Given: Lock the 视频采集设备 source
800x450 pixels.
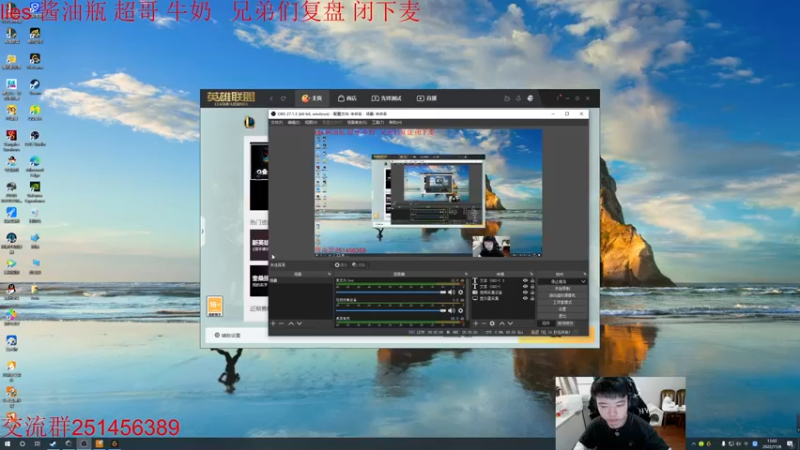Looking at the screenshot, I should 532,292.
